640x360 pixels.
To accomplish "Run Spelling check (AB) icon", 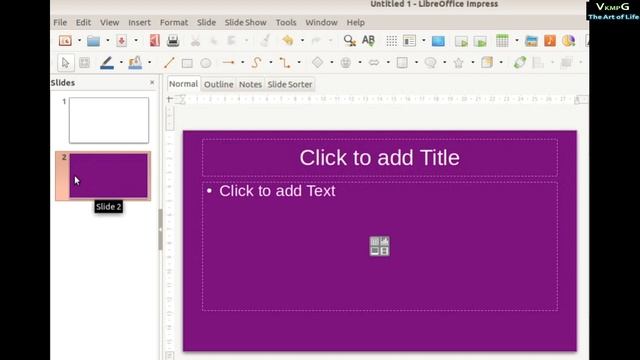I will click(x=368, y=40).
